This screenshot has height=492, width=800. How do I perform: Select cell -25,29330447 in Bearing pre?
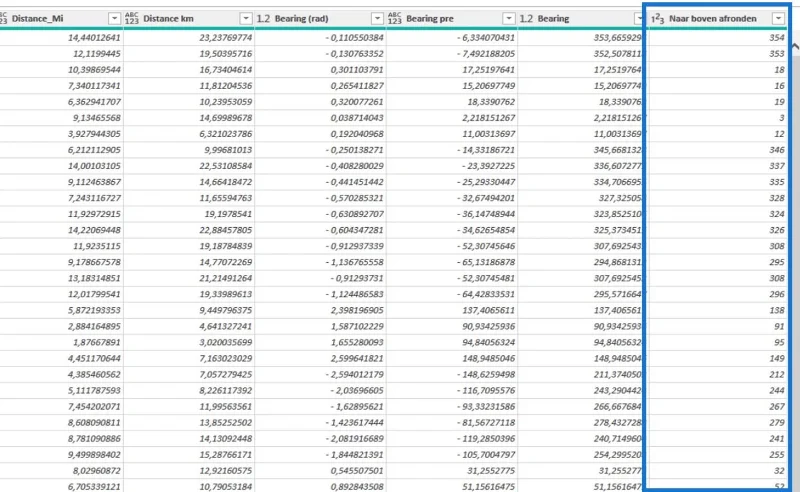point(486,182)
